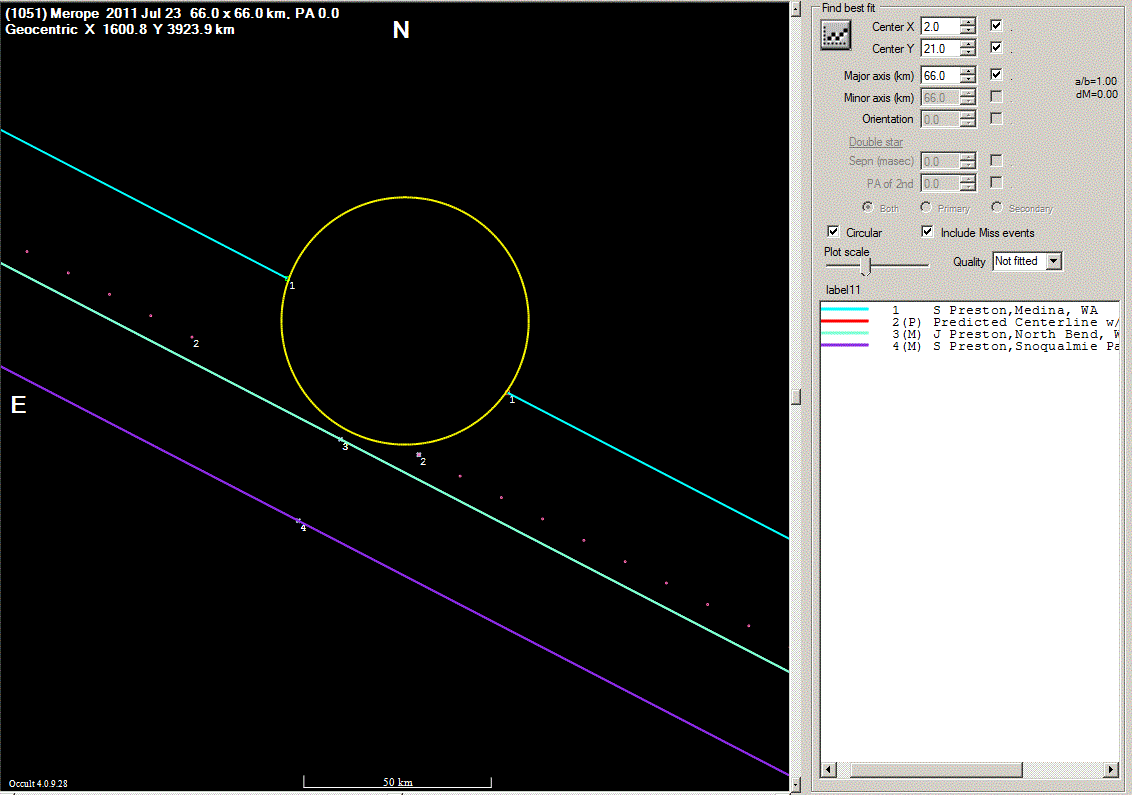Viewport: 1132px width, 795px height.
Task: Click into the Major axis (km) field
Action: coord(940,75)
